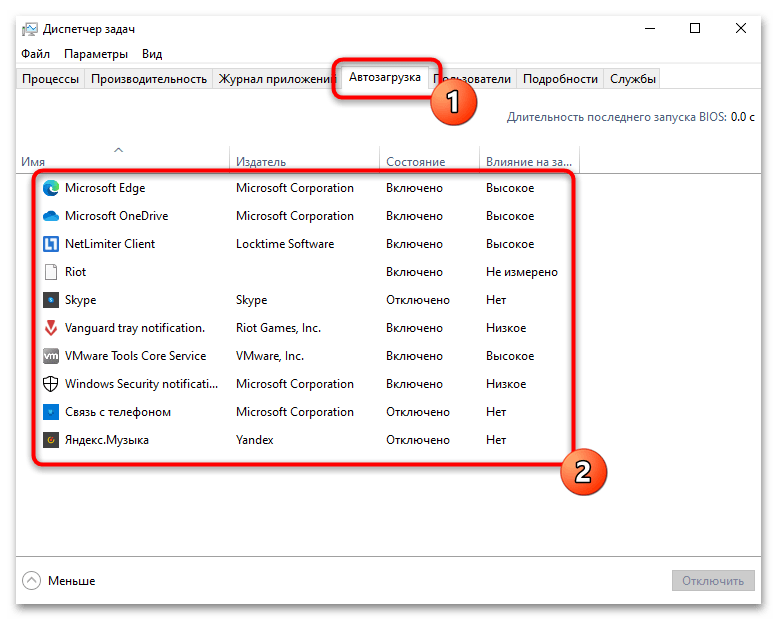777x620 pixels.
Task: Switch to the Производительность tab
Action: (149, 79)
